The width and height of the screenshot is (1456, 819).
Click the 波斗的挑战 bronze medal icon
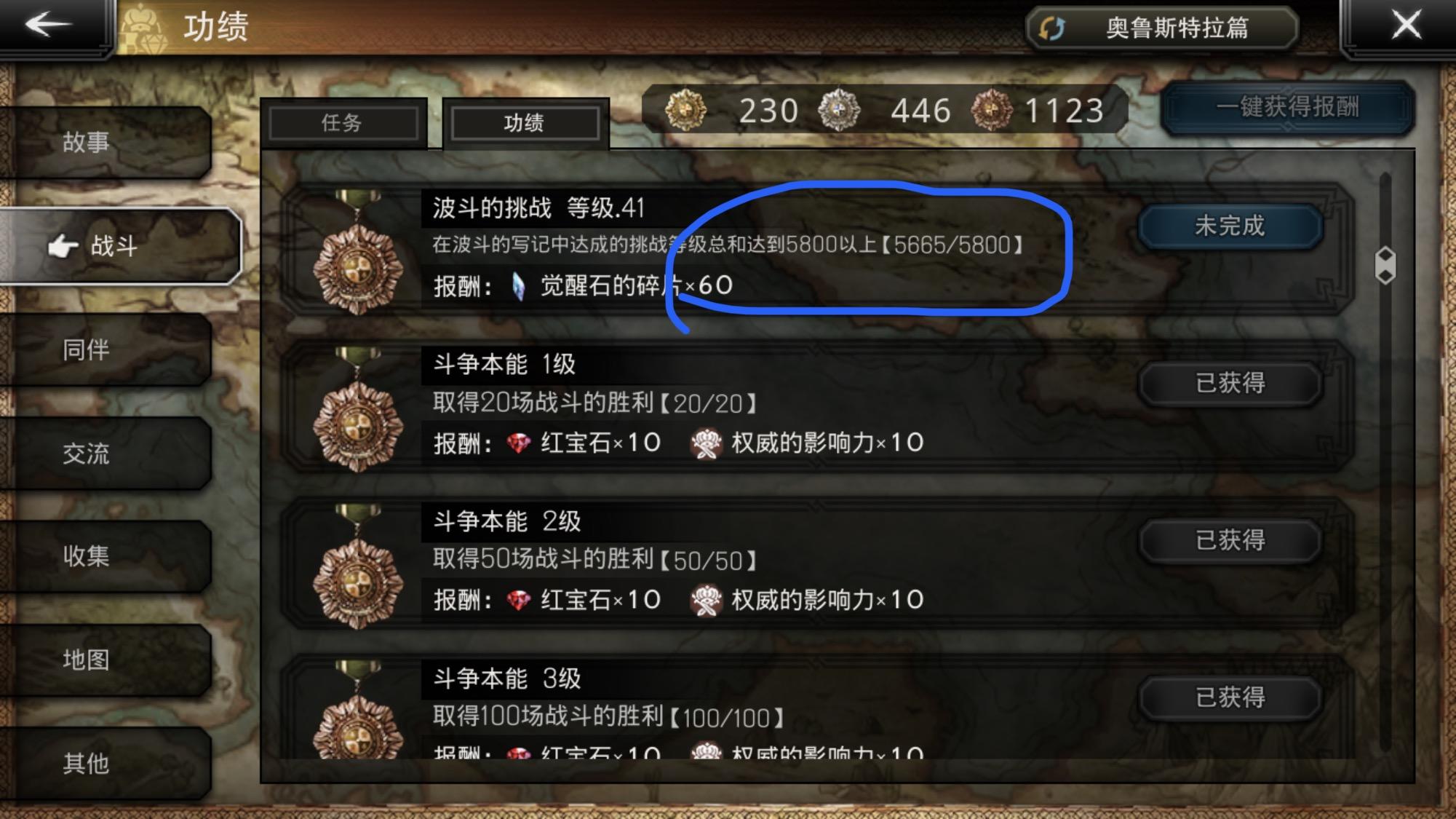[357, 253]
